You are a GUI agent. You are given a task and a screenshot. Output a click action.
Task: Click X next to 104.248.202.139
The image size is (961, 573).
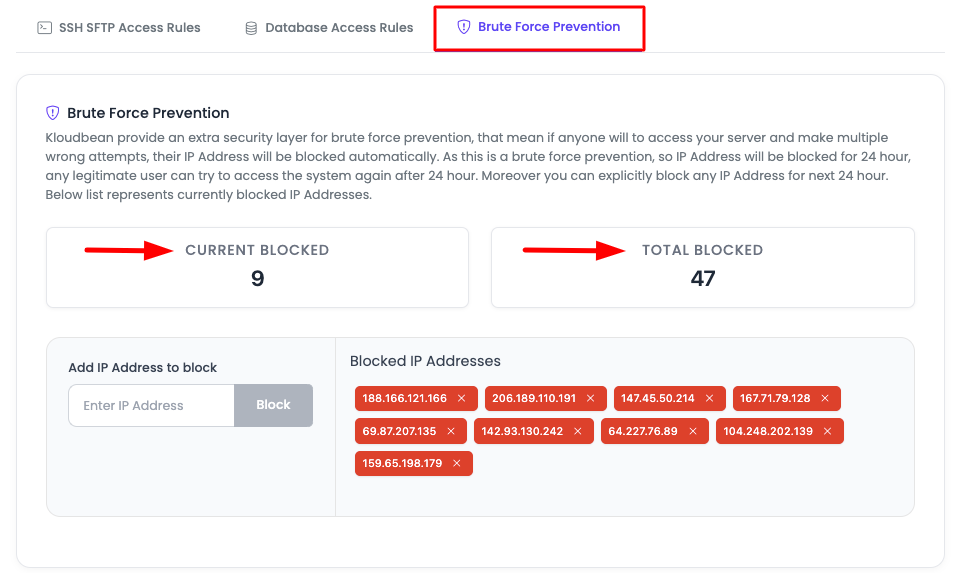point(828,431)
